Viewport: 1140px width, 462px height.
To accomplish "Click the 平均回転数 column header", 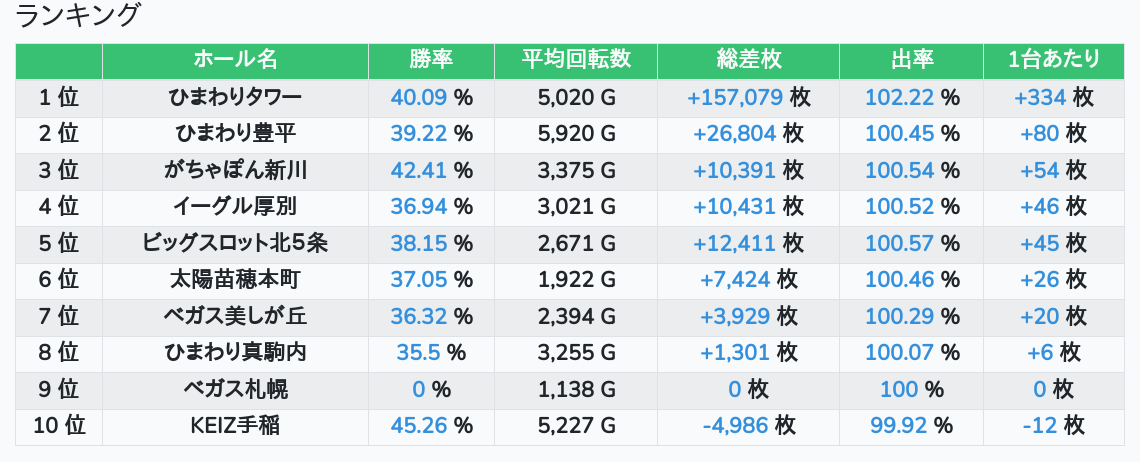I will pyautogui.click(x=576, y=60).
